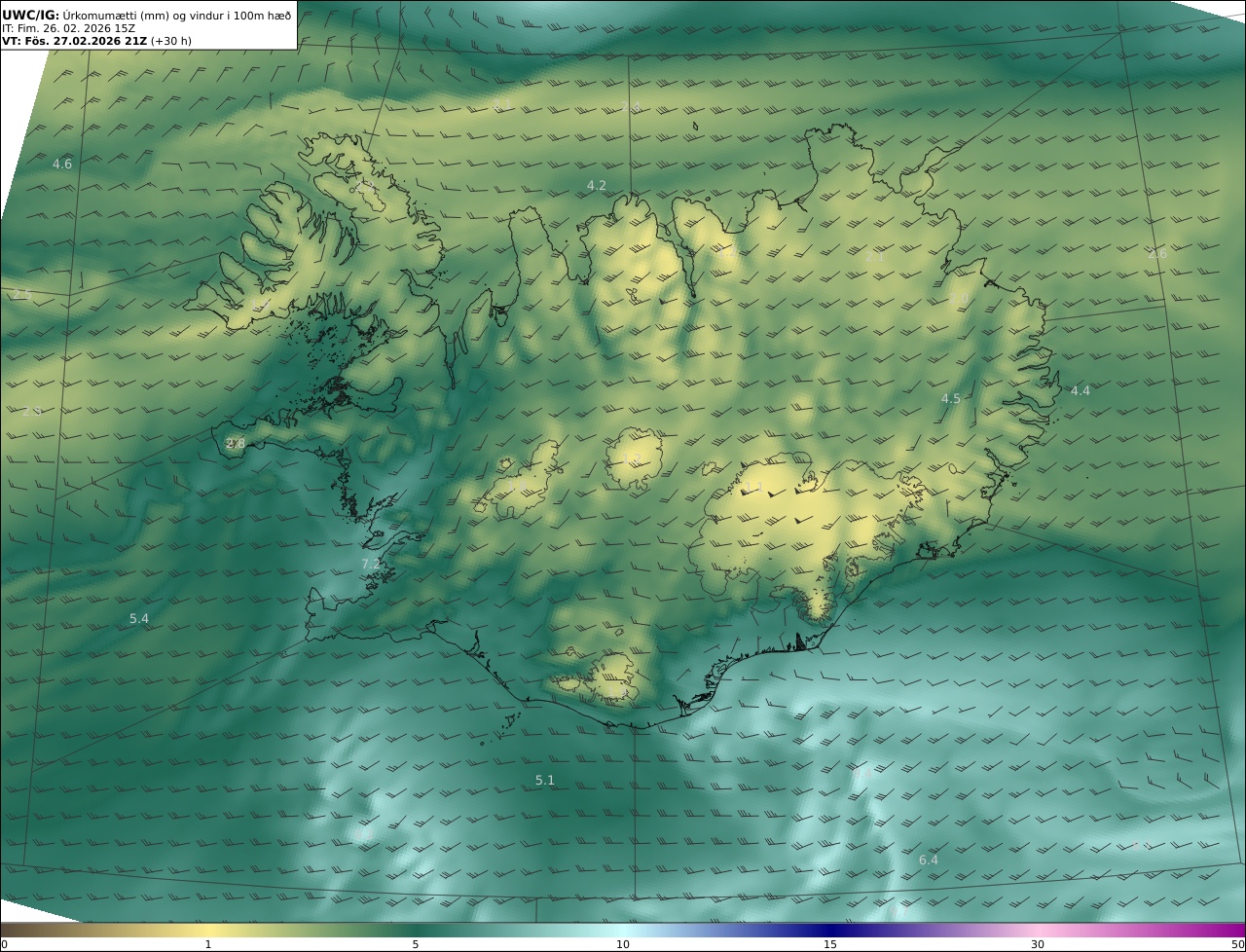
Task: Click the map value 2.8
Action: point(236,443)
